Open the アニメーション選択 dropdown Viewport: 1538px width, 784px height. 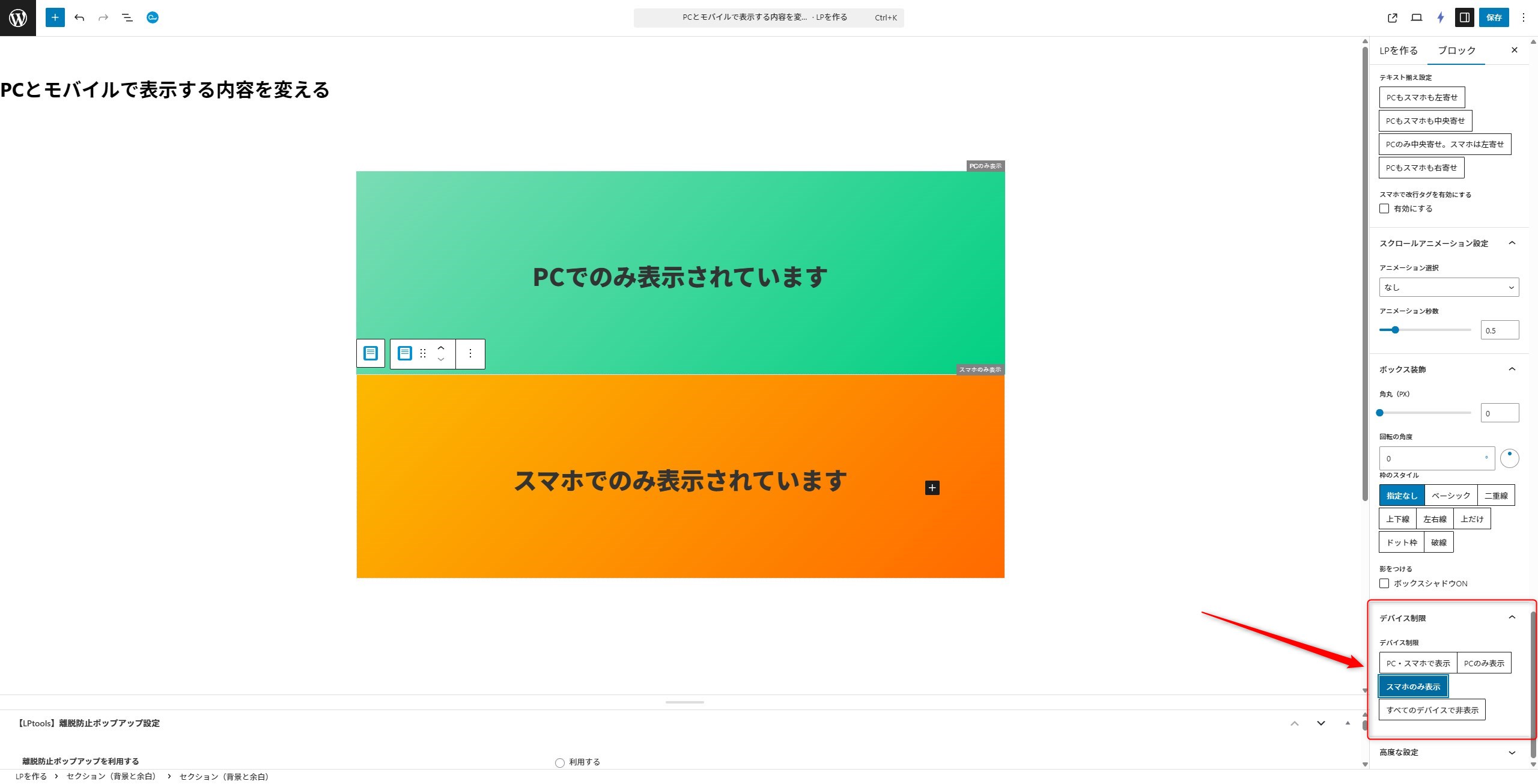[x=1448, y=287]
